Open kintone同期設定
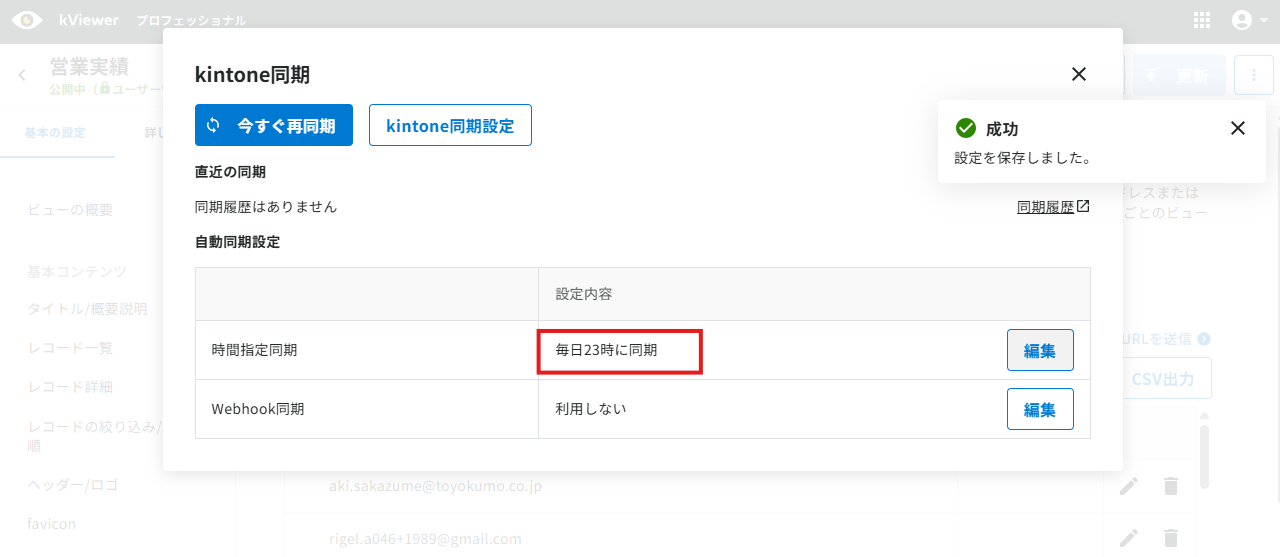The height and width of the screenshot is (557, 1280). point(450,125)
